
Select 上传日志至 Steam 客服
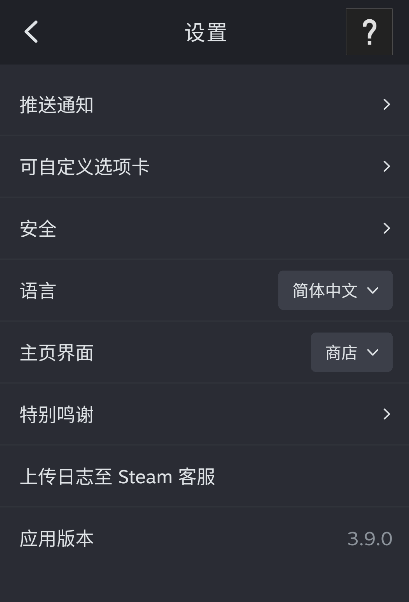pyautogui.click(x=204, y=476)
